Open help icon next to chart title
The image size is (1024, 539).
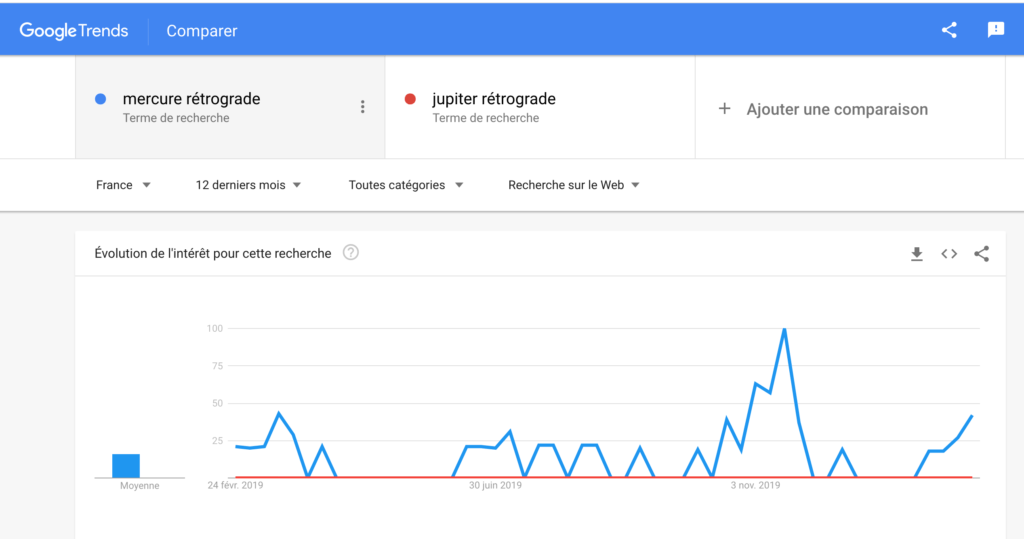(x=351, y=253)
